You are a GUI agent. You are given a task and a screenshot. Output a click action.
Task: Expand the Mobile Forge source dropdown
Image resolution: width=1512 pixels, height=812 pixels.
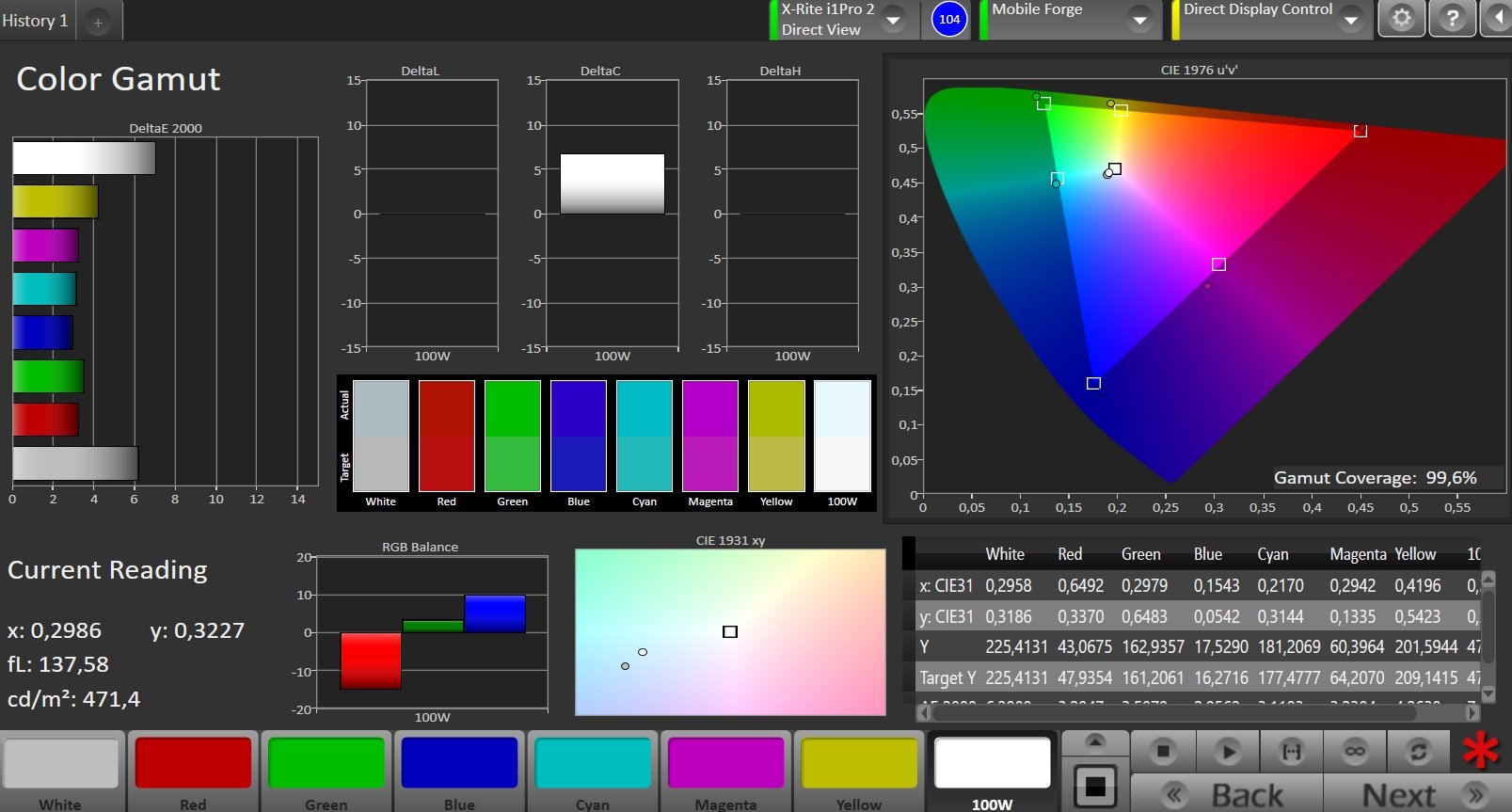coord(1139,20)
